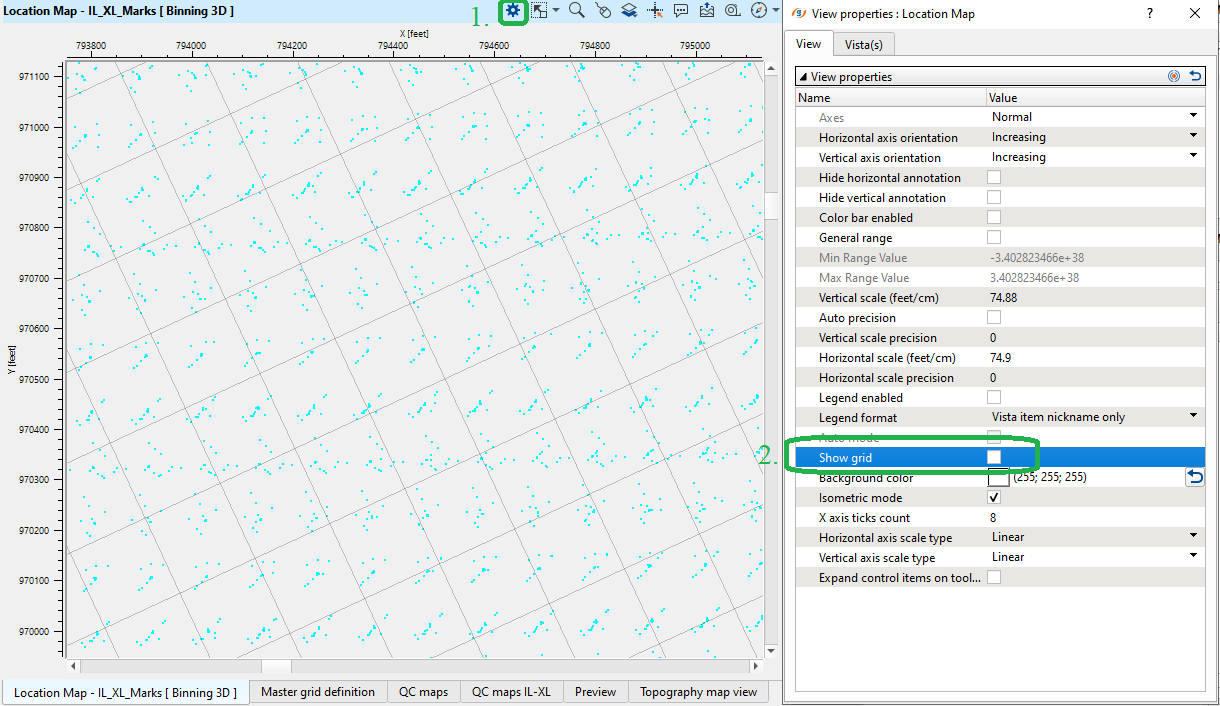Screen dimensions: 1220x706
Task: Switch to the Vista(s) tab
Action: coord(863,44)
